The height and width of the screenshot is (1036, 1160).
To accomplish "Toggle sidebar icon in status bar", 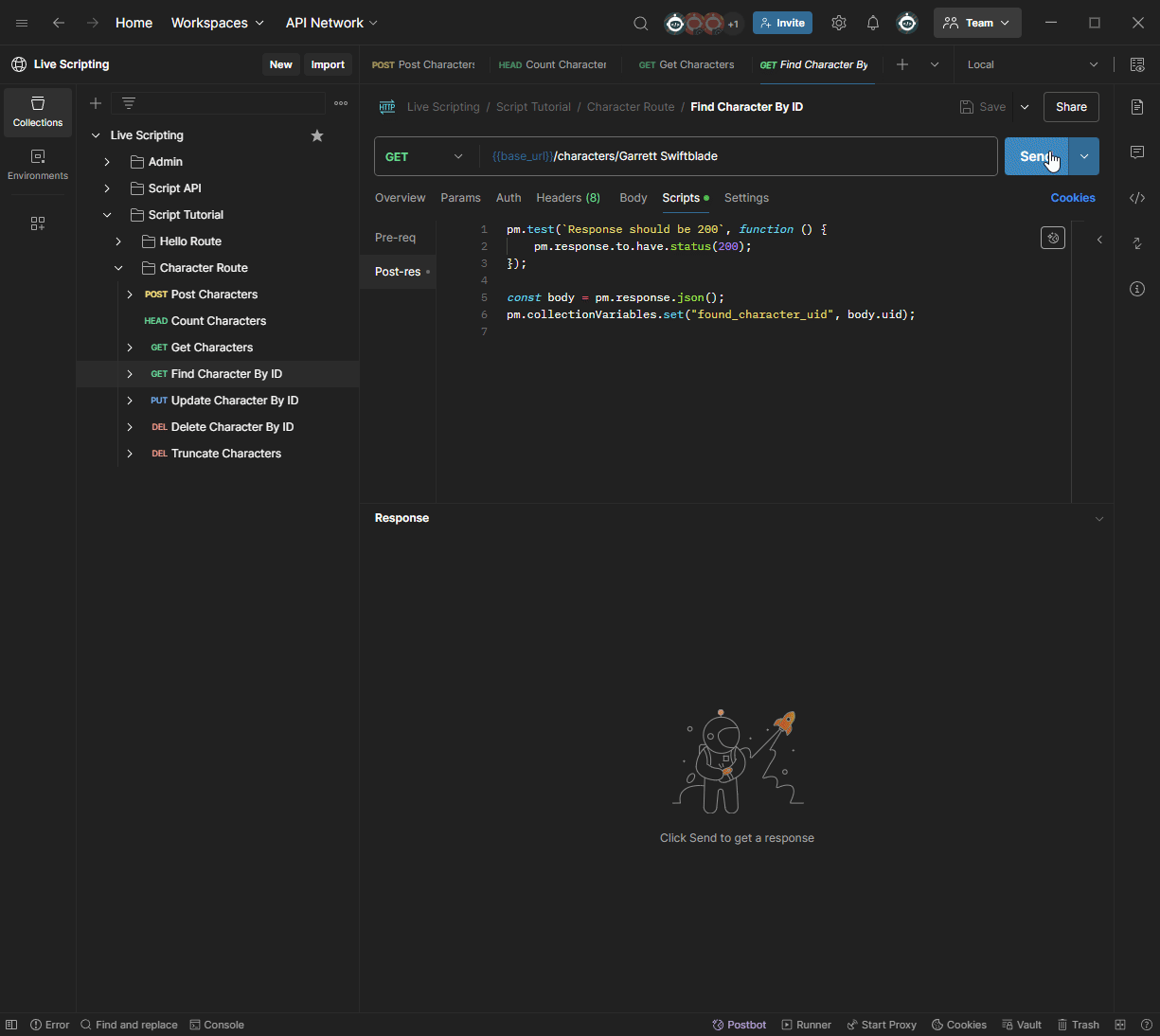I will (11, 1025).
